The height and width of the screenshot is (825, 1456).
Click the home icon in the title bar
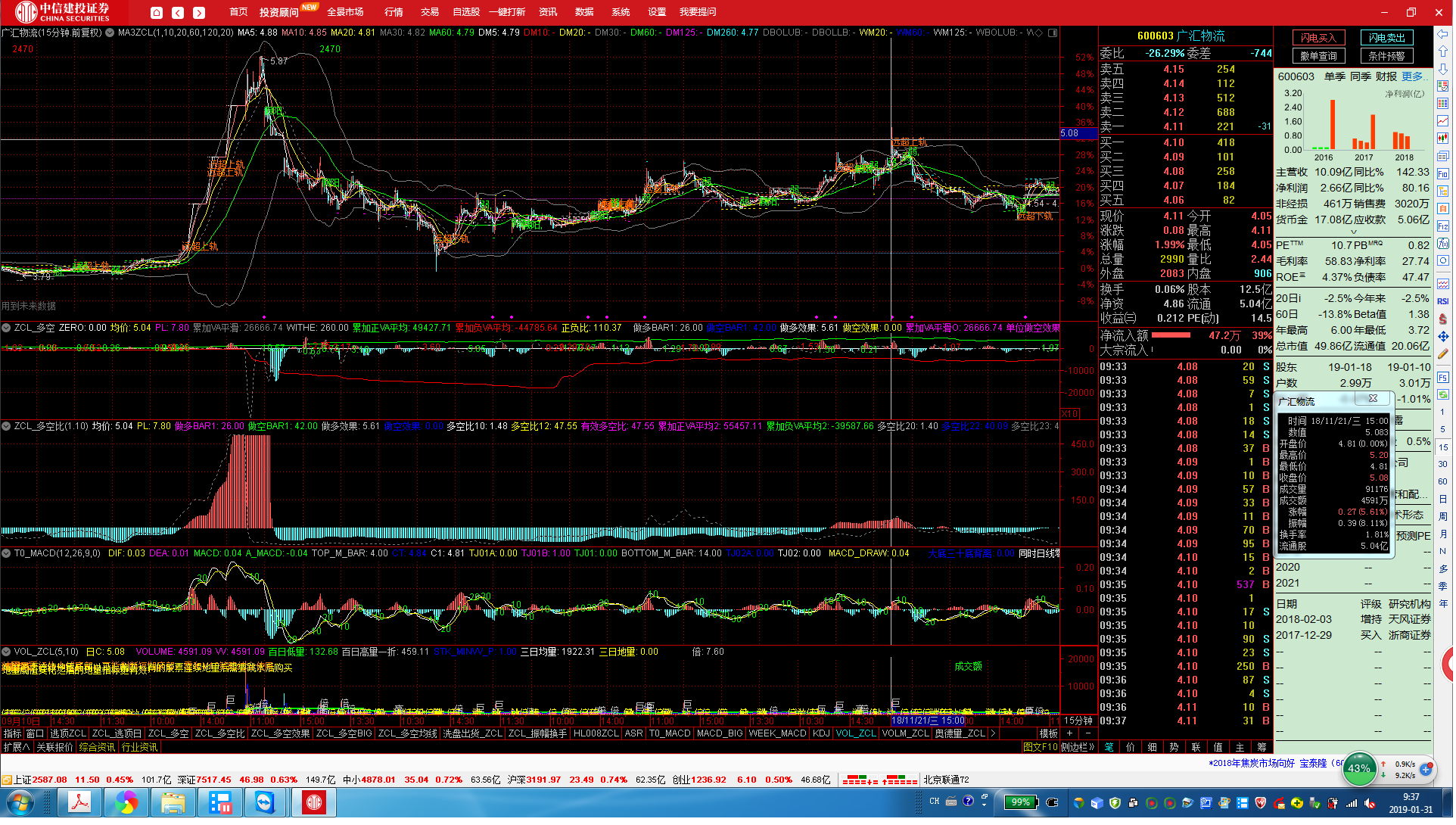(157, 13)
